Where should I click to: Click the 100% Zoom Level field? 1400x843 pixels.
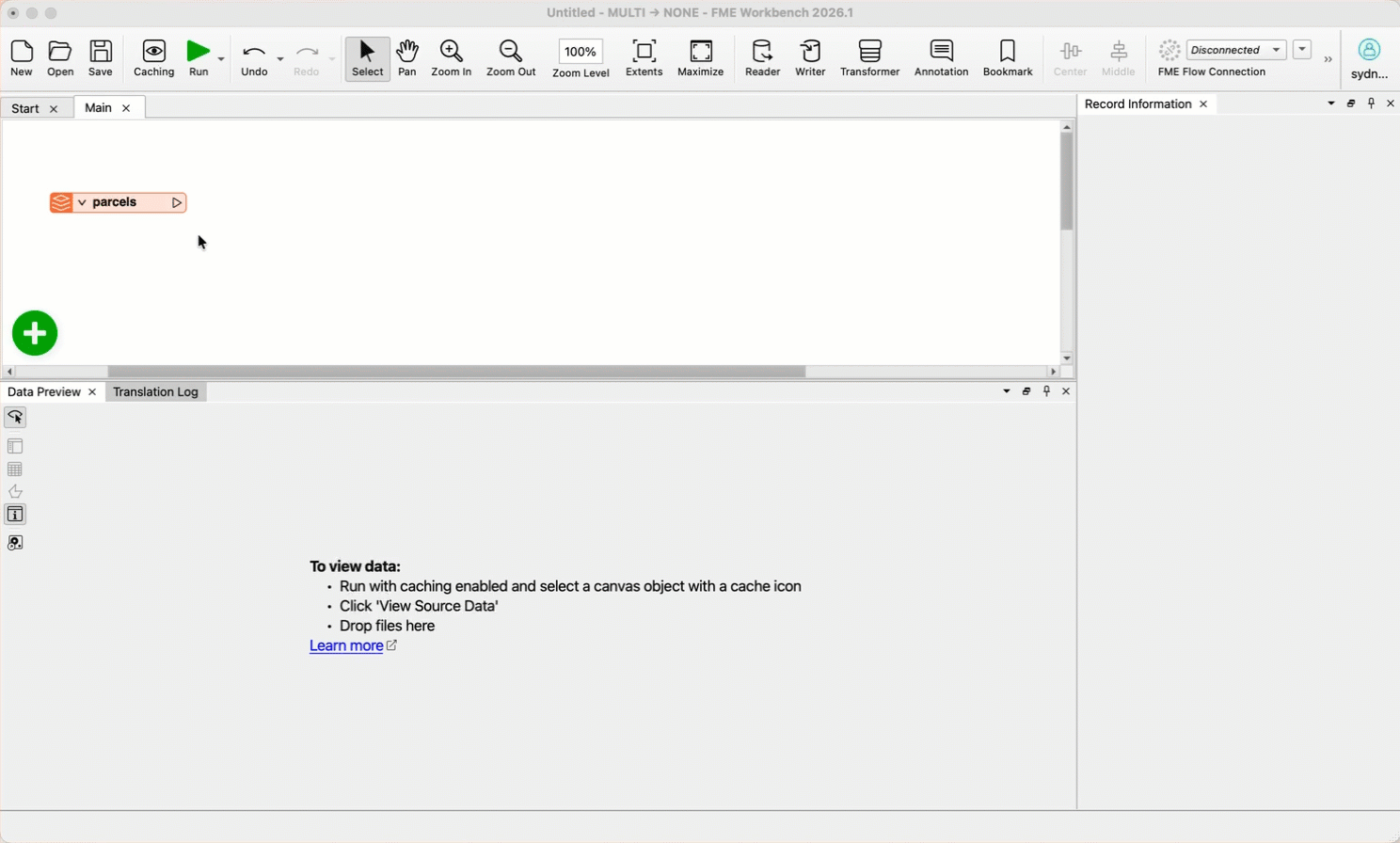click(581, 52)
